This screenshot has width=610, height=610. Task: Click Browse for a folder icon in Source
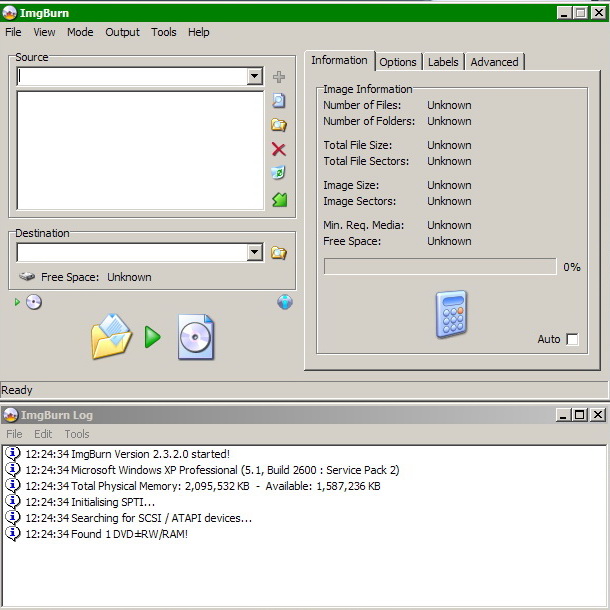click(279, 125)
